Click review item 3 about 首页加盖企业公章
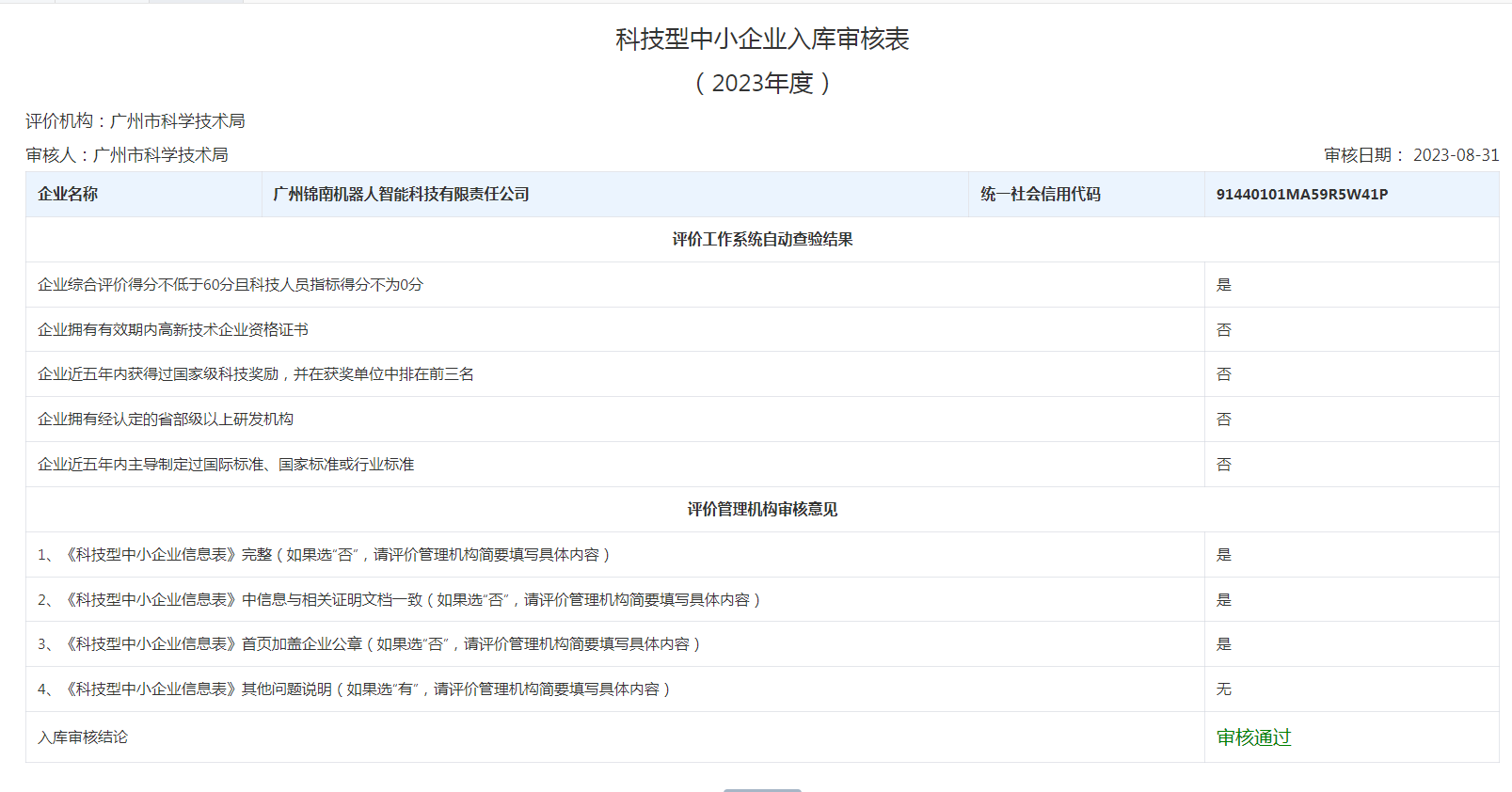Viewport: 1512px width, 792px height. pyautogui.click(x=369, y=644)
